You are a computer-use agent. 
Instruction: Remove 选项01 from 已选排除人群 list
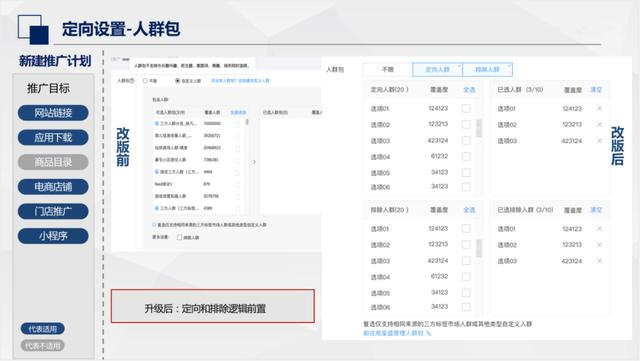coord(599,229)
